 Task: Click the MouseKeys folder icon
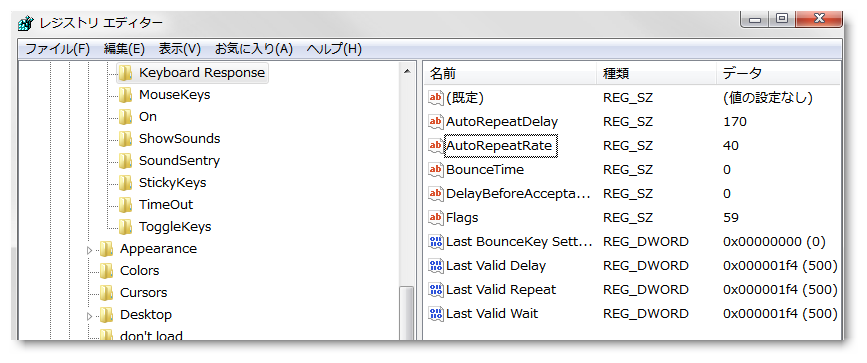coord(126,95)
